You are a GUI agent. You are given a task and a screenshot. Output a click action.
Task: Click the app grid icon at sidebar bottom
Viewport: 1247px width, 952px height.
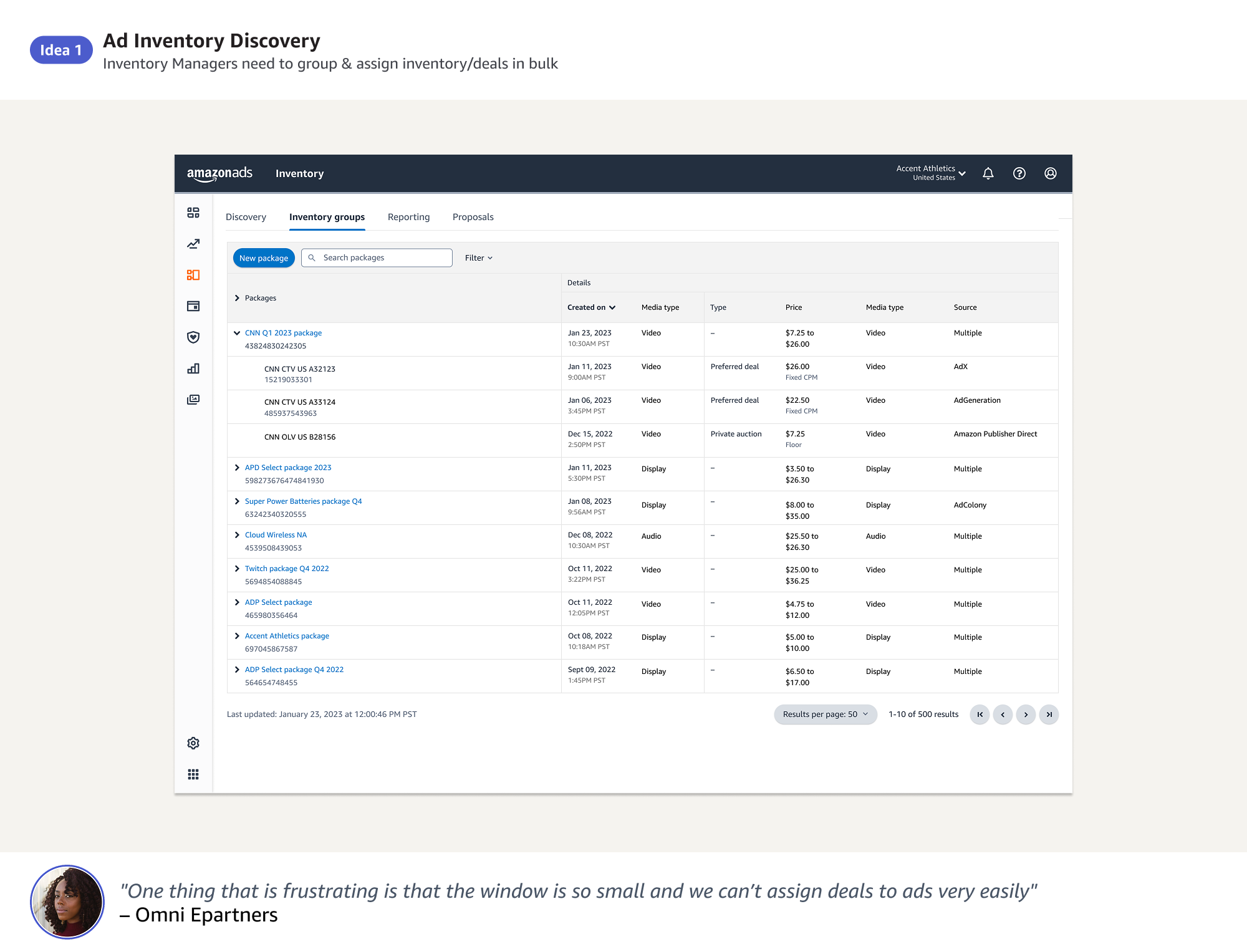point(193,774)
